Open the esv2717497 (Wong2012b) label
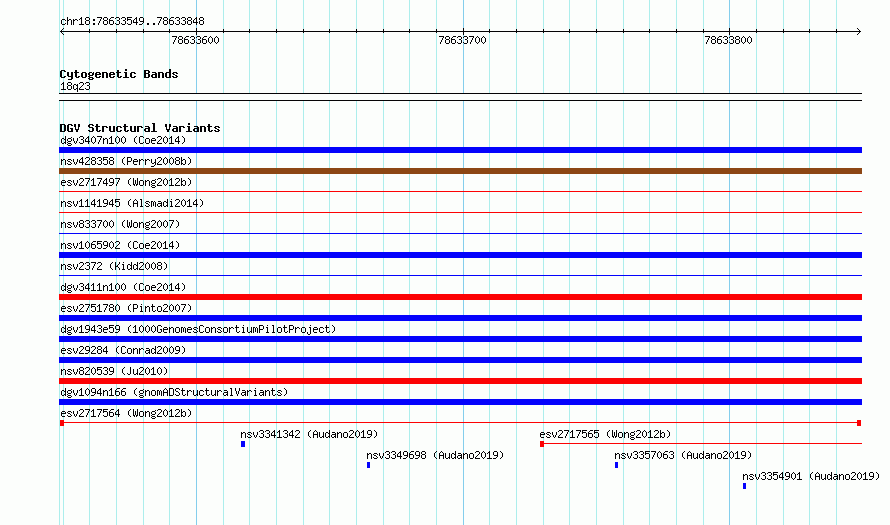Screen dimensions: 890x525 [x=126, y=182]
